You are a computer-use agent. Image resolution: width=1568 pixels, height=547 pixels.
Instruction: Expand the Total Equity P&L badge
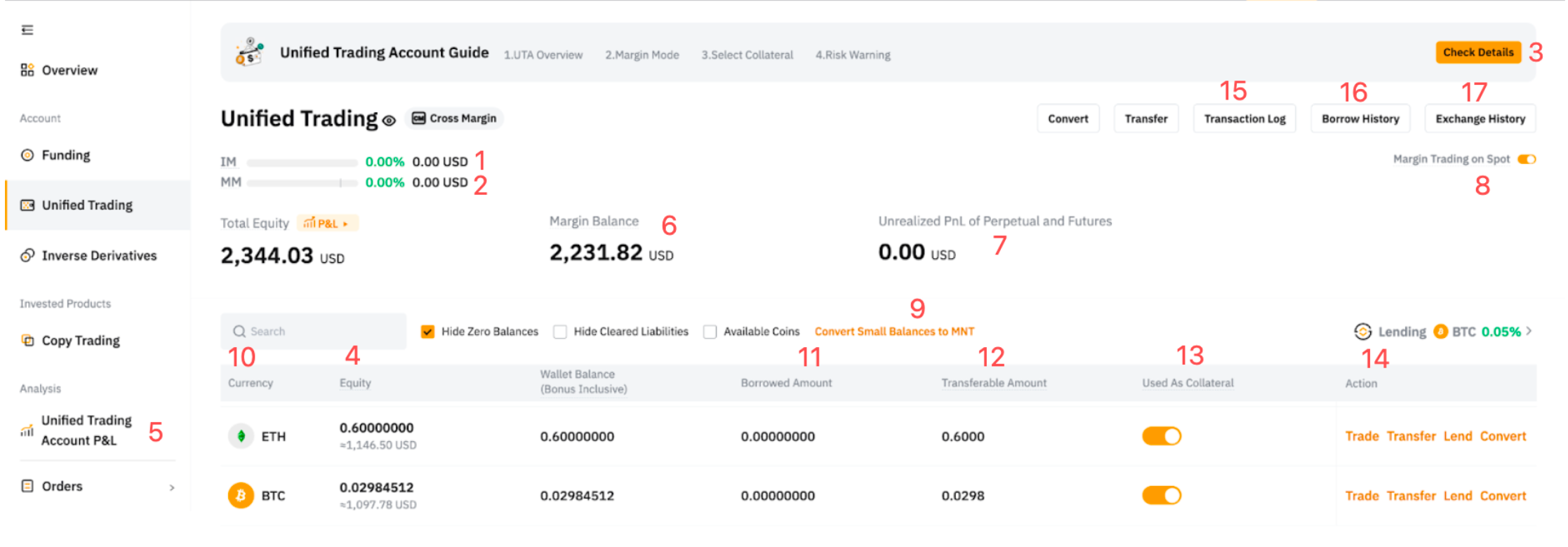(327, 224)
